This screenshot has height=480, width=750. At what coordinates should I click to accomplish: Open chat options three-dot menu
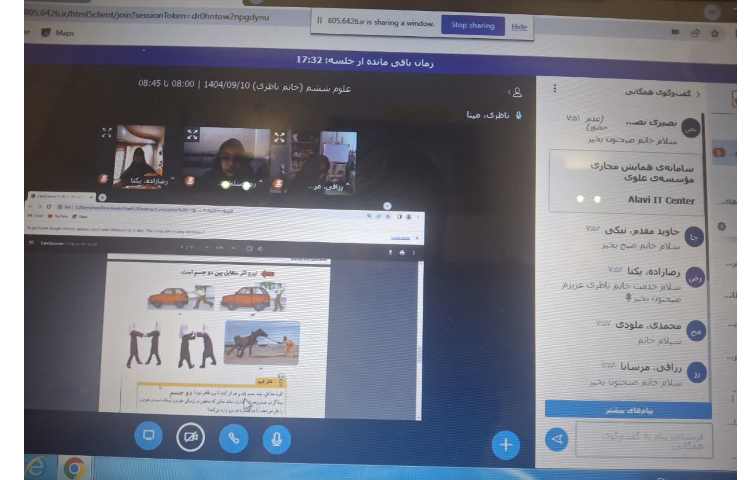click(554, 90)
